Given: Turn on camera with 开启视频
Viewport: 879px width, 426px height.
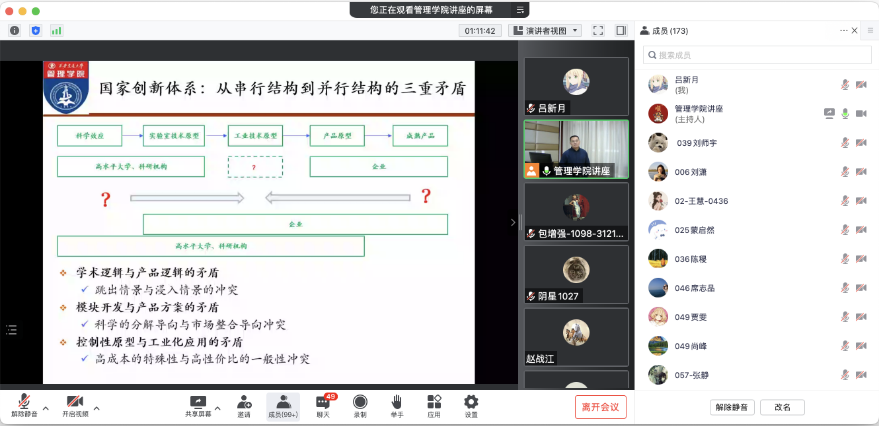Looking at the screenshot, I should tap(75, 404).
